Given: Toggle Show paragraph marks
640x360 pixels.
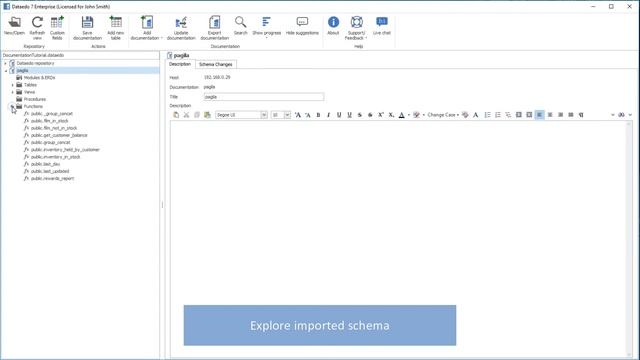Looking at the screenshot, I should 581,115.
